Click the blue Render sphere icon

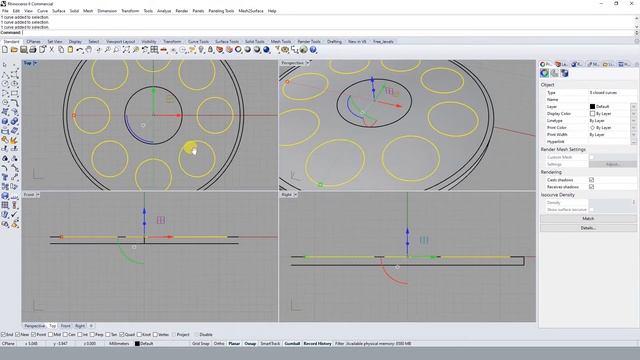pos(267,50)
